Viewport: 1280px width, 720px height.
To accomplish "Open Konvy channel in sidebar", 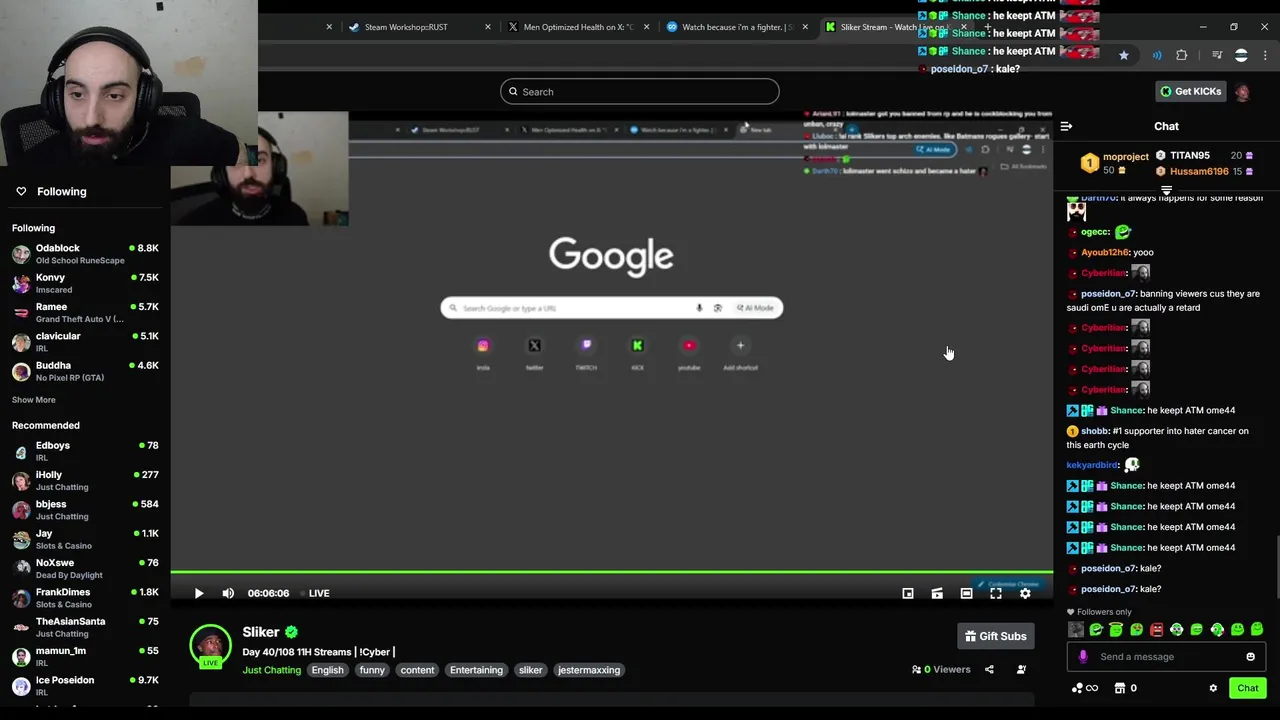I will [x=85, y=283].
